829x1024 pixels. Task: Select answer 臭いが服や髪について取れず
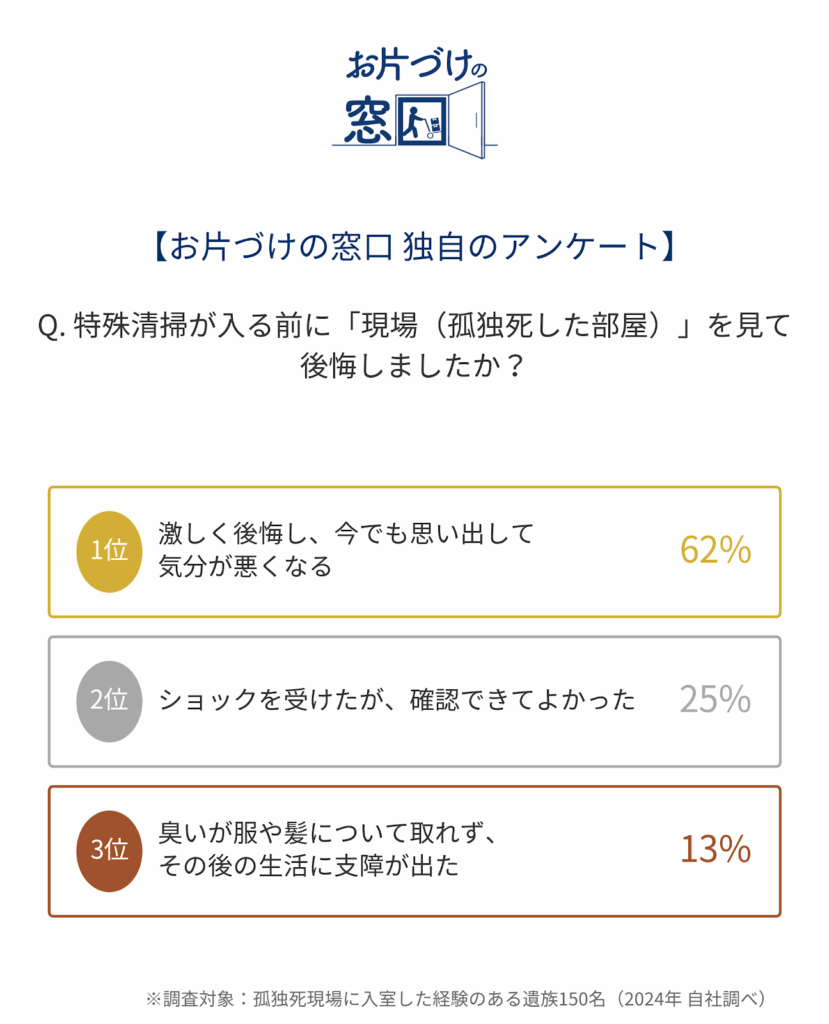[327, 834]
